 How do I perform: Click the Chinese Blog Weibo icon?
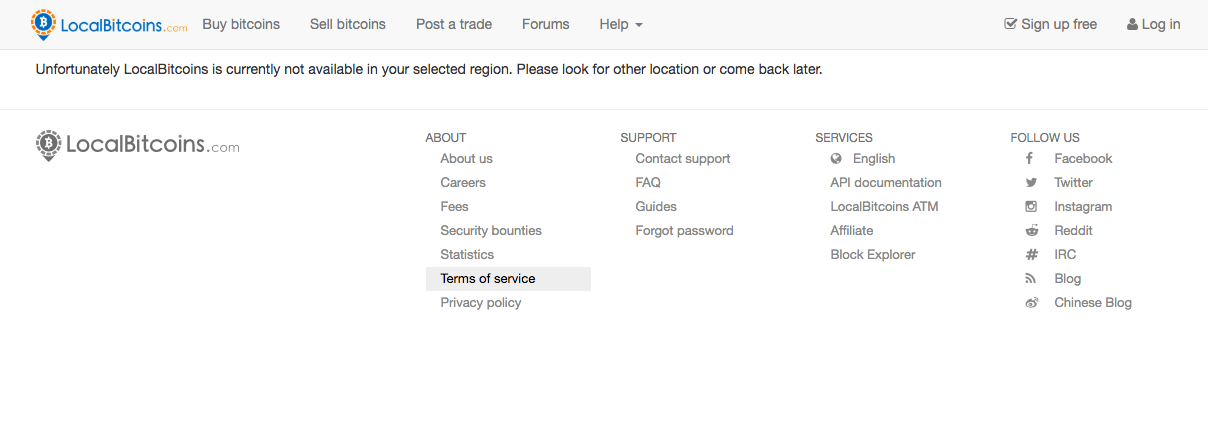tap(1031, 303)
